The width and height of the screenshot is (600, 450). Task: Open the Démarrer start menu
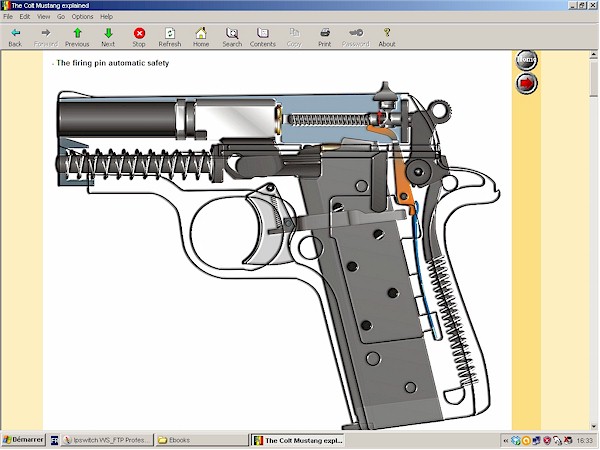[x=23, y=440]
